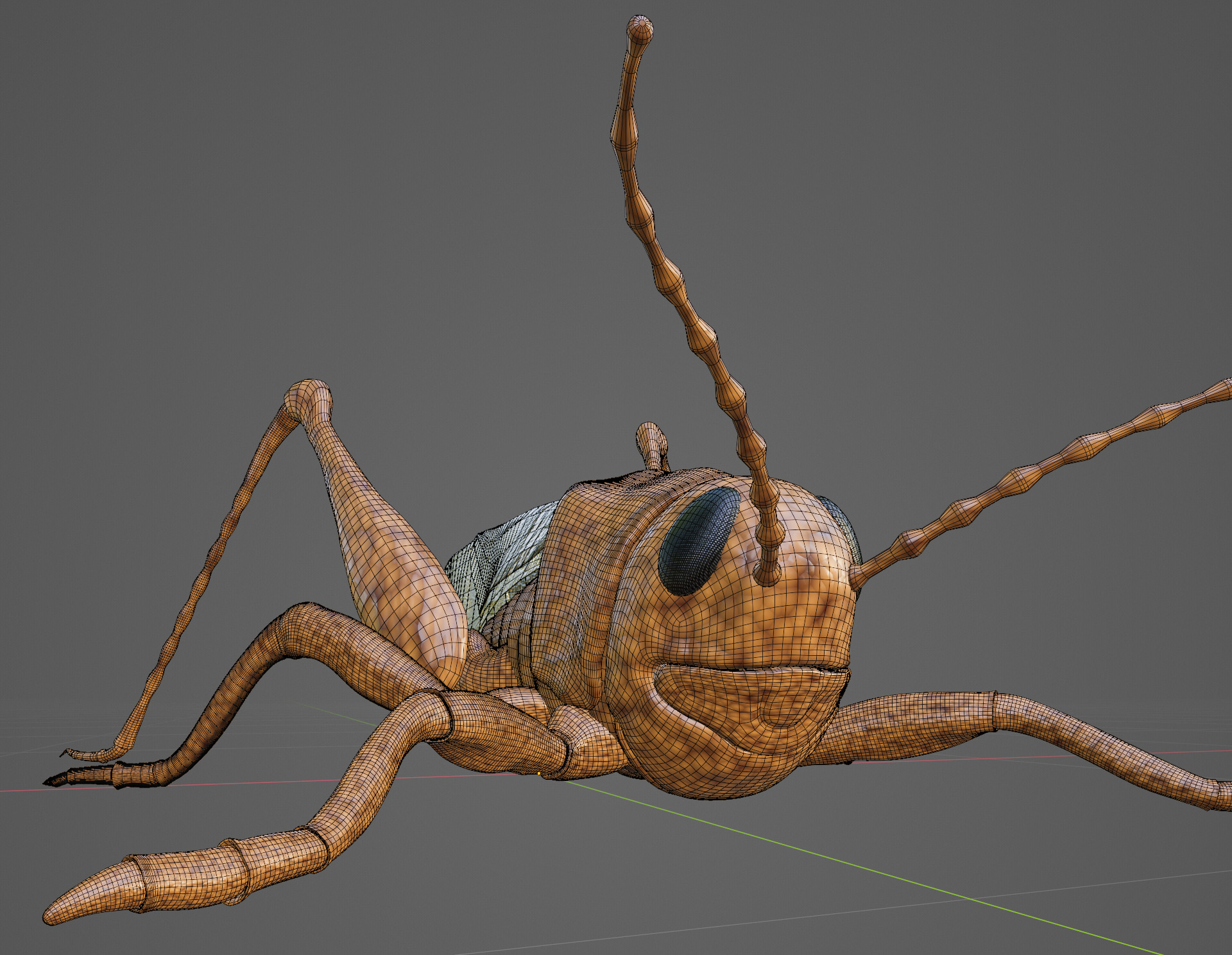The image size is (1232, 955).
Task: Click the raised knee joint of the hind leg
Action: point(310,397)
